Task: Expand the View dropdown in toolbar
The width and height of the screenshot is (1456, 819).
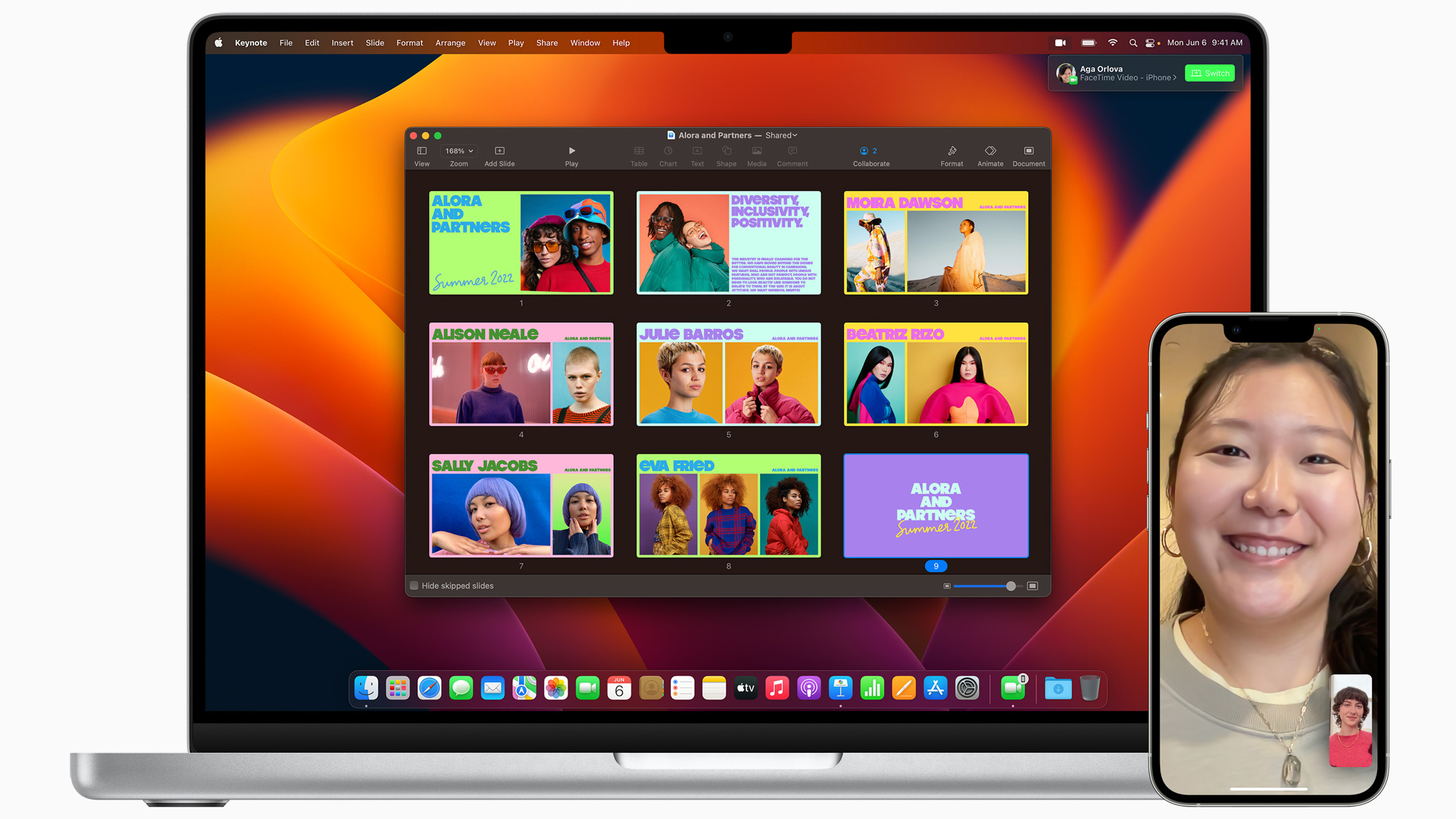Action: point(423,155)
